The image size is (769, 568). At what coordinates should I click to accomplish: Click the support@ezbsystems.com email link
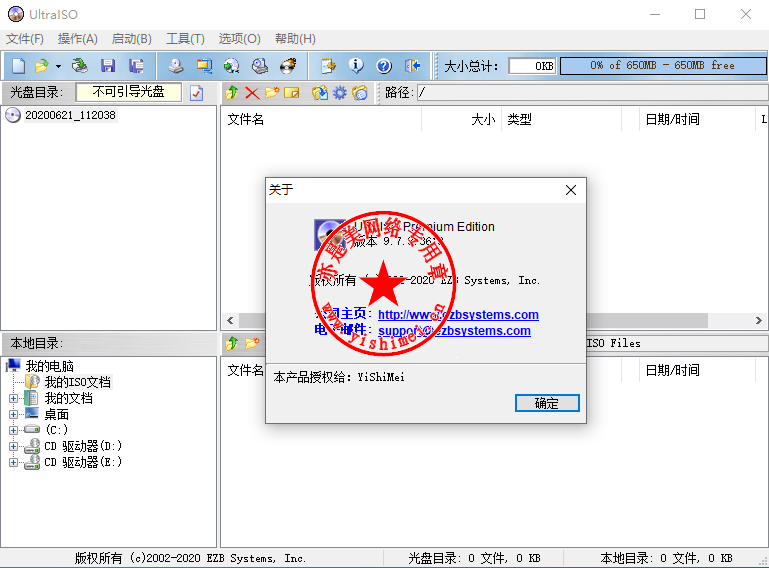coord(454,331)
